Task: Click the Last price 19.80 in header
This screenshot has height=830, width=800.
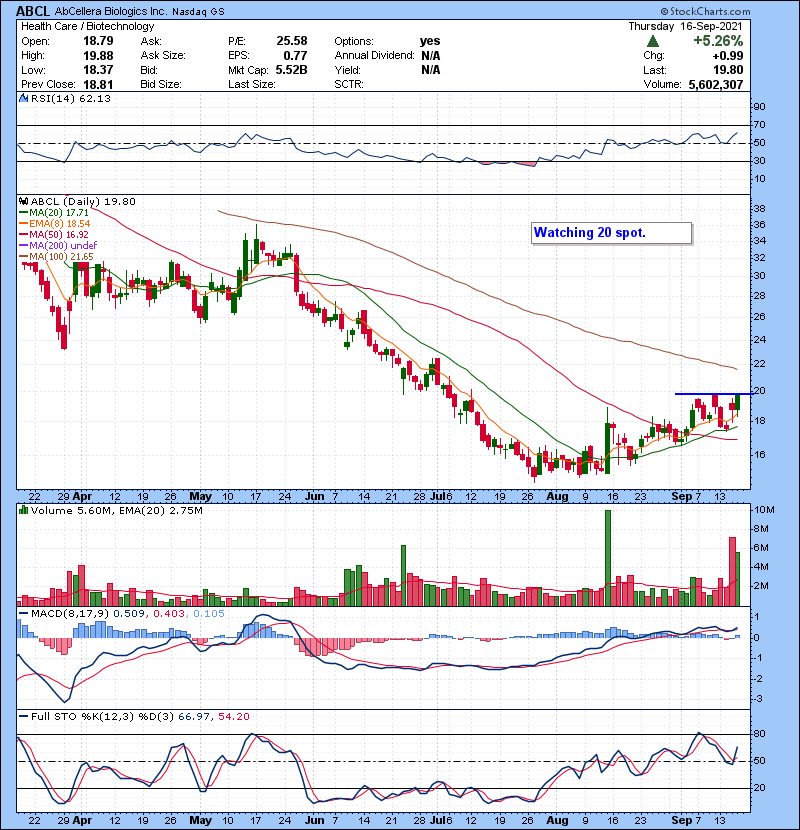Action: [728, 70]
